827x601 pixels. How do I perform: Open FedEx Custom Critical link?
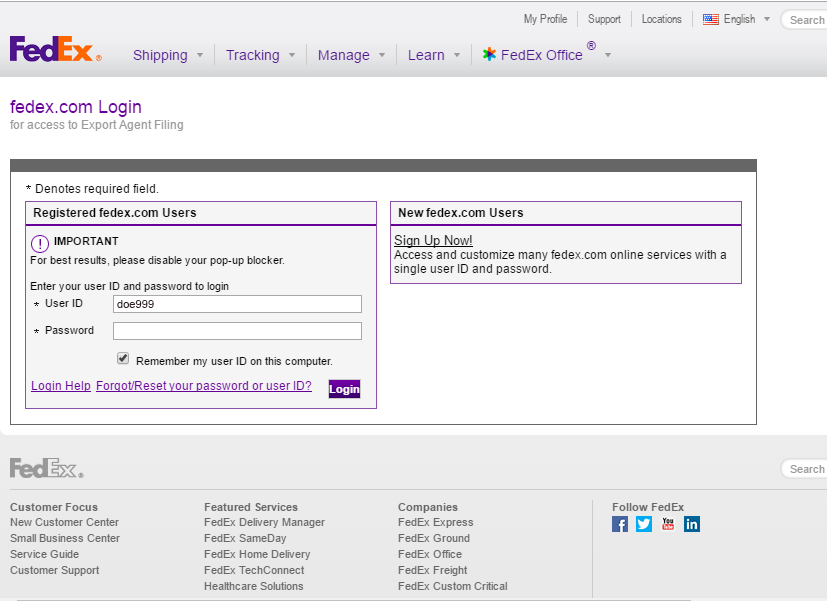(x=453, y=586)
